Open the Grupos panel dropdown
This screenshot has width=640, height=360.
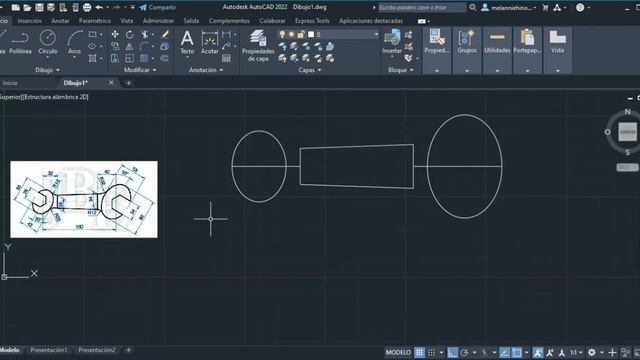pos(467,71)
